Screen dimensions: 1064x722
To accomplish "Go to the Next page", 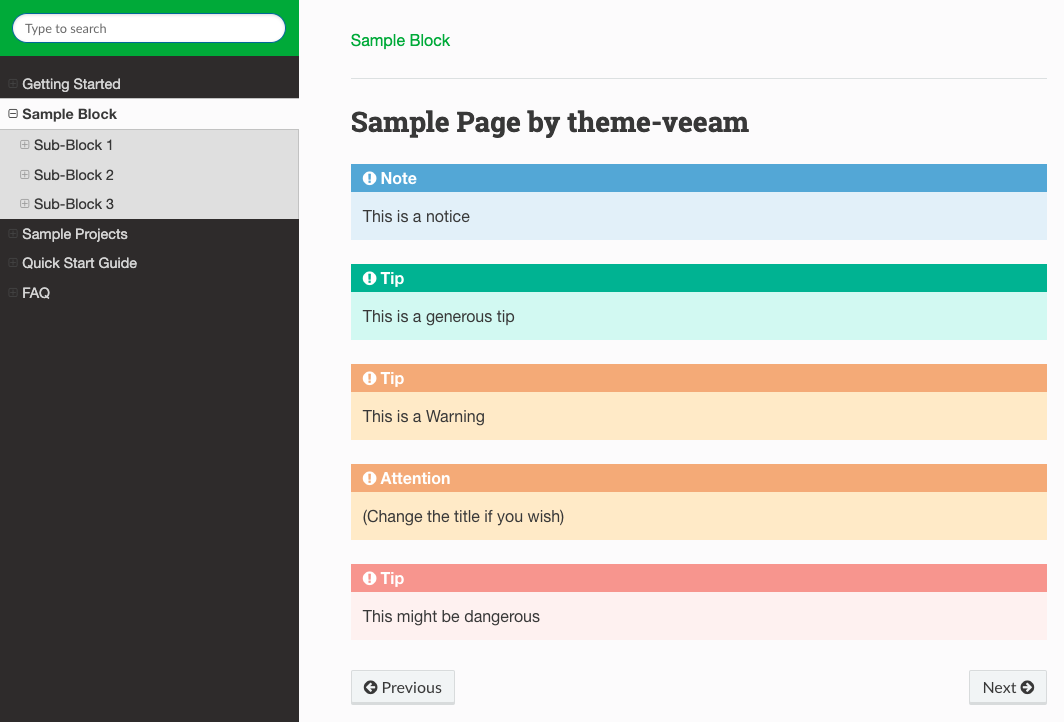I will [x=1008, y=687].
